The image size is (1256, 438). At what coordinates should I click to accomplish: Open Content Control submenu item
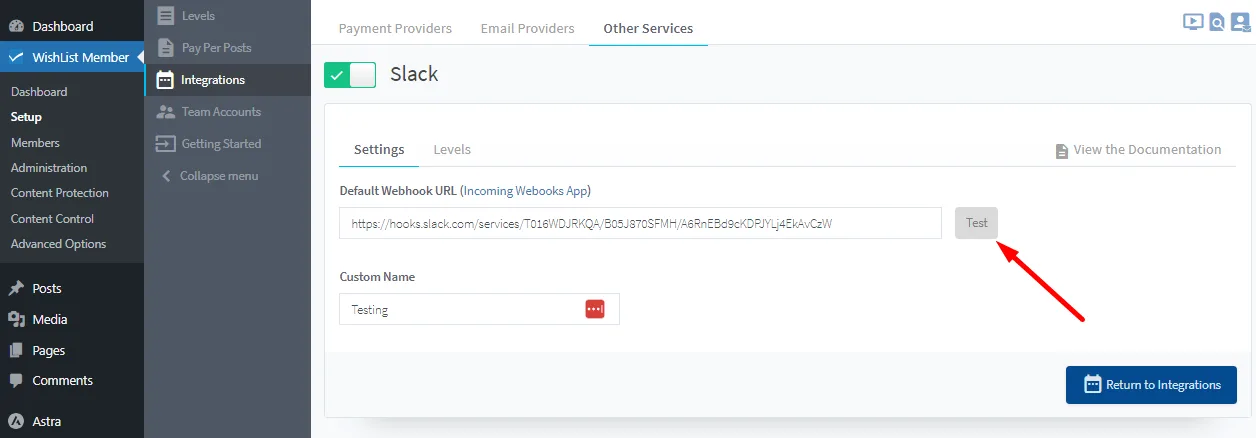pyautogui.click(x=52, y=218)
